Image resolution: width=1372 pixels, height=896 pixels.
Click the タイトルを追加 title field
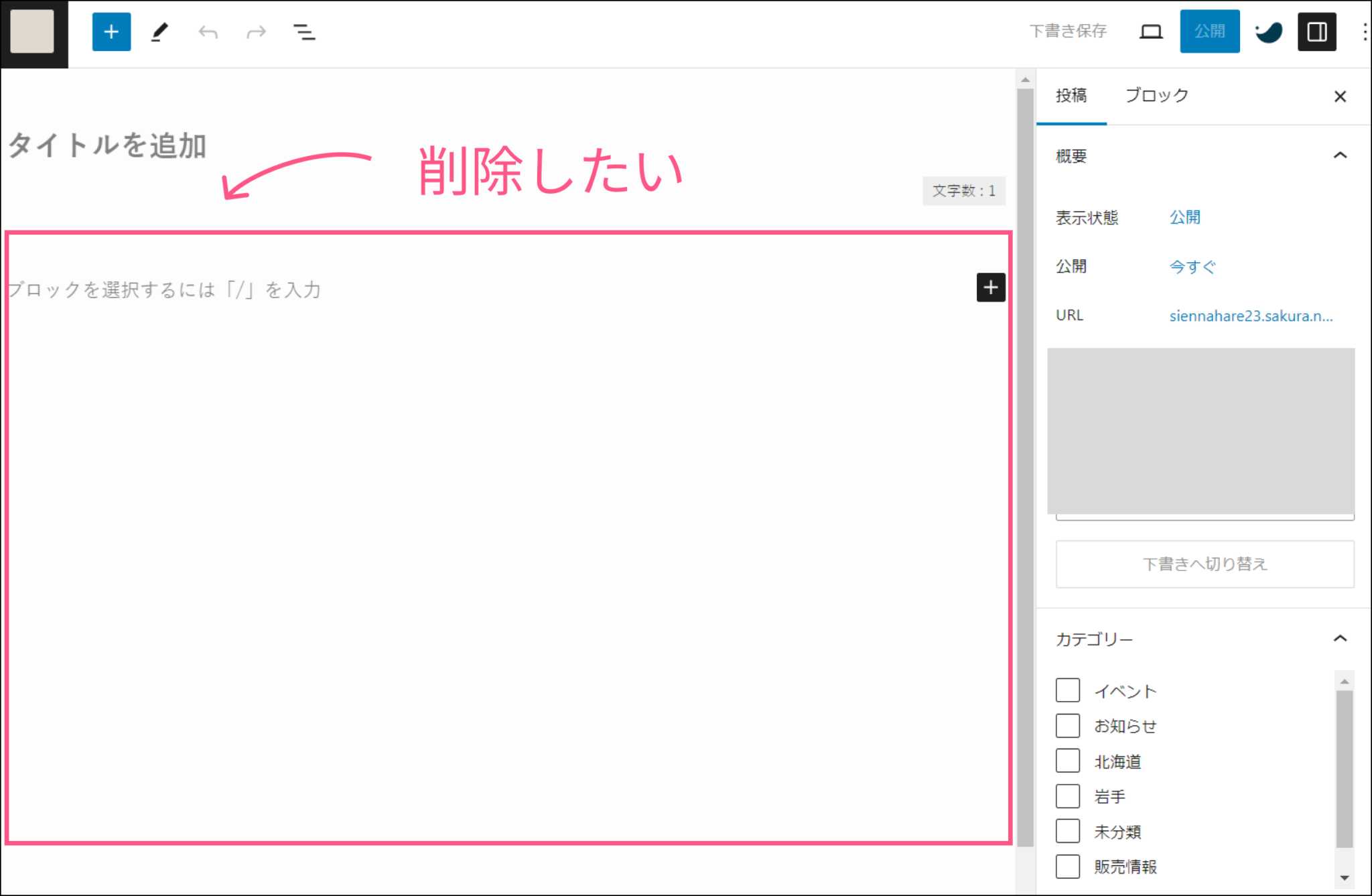(x=107, y=146)
